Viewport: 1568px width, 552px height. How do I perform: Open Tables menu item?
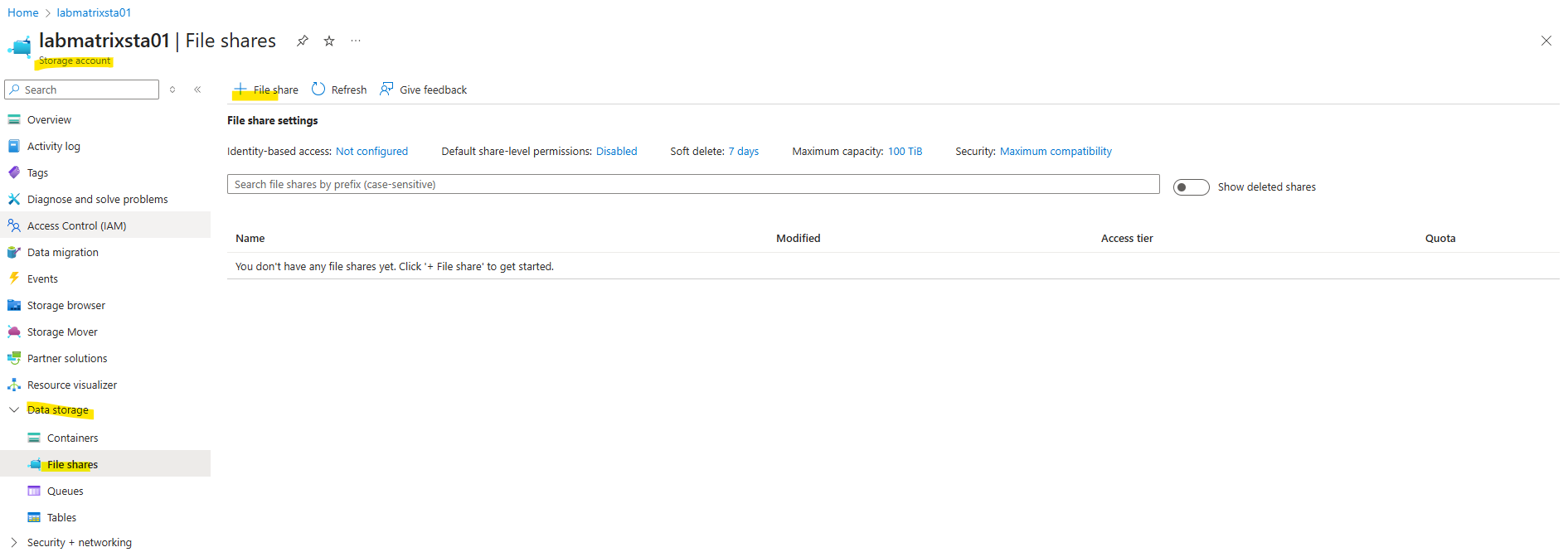(x=61, y=518)
